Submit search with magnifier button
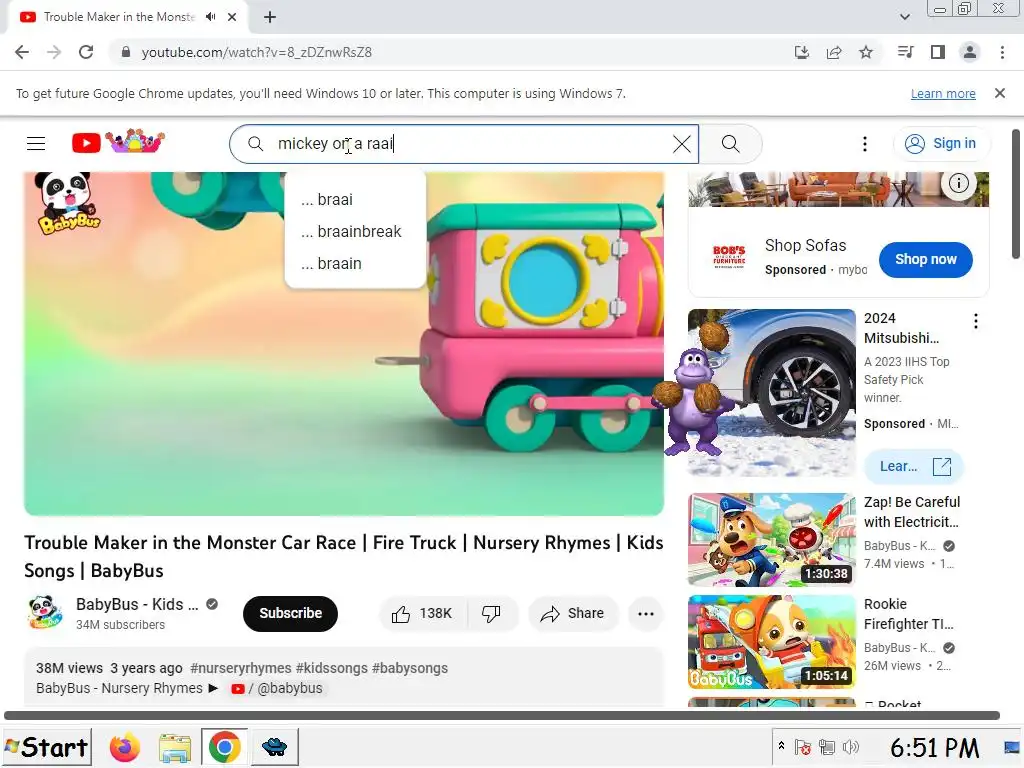 tap(731, 144)
